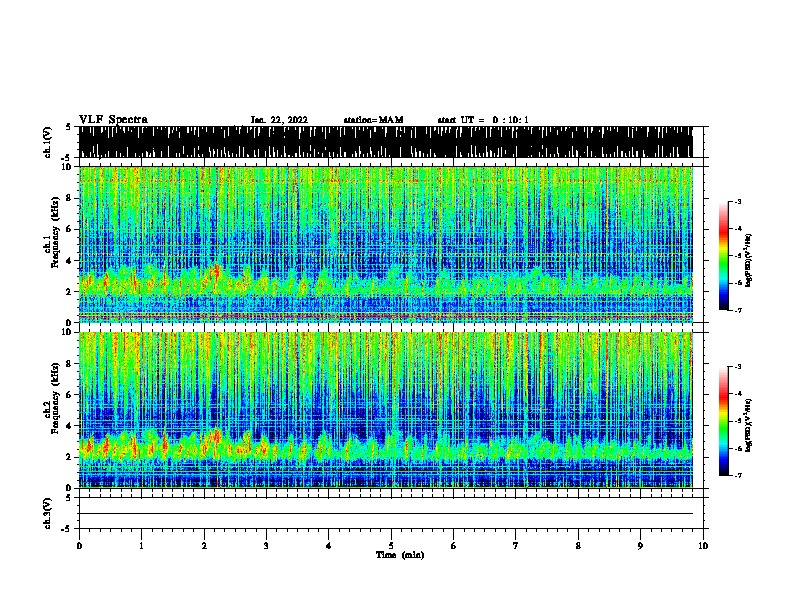Screen dimensions: 792x612
Task: Click the "-4" label on ch.1 color bar
Action: pyautogui.click(x=737, y=229)
